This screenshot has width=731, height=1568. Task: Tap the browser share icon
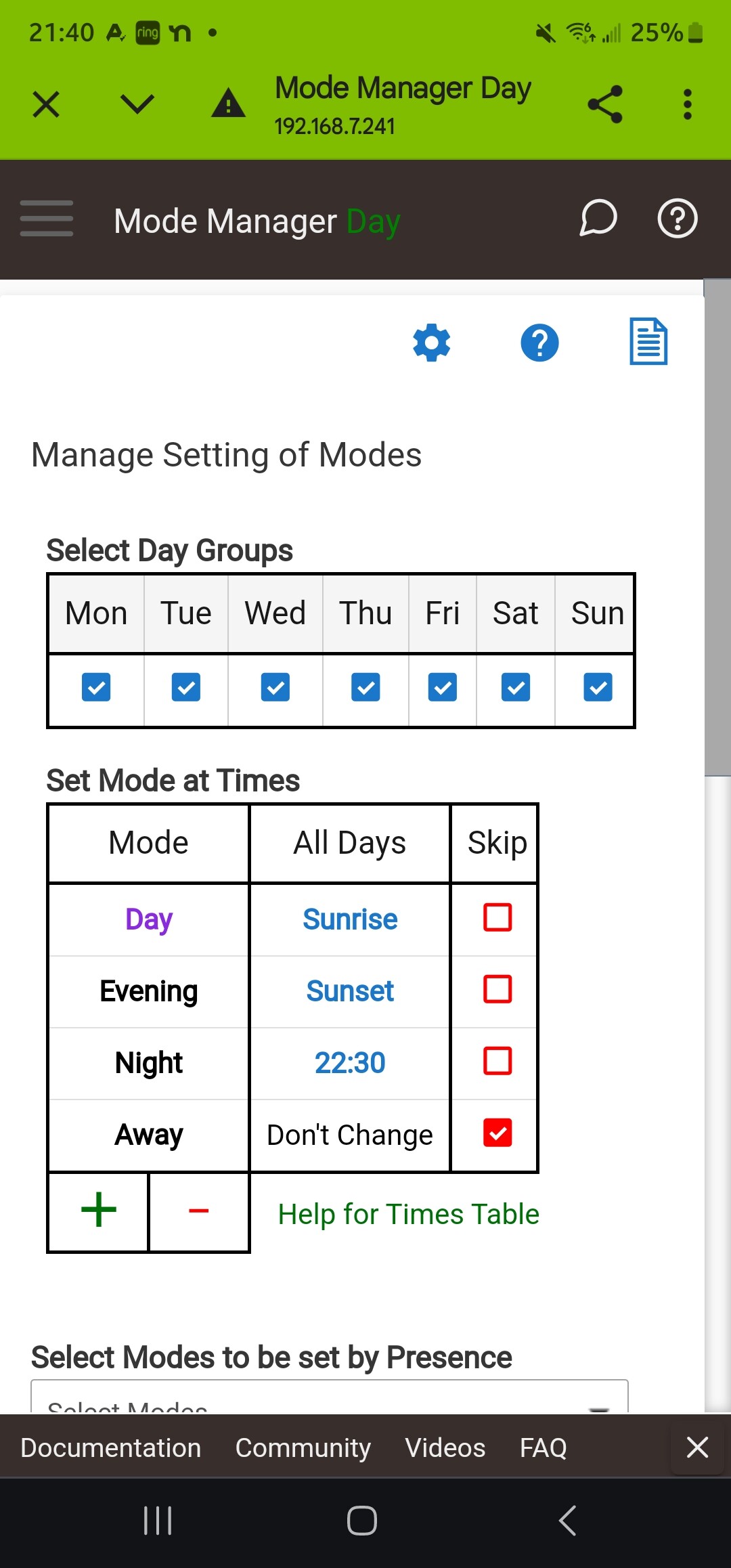[x=605, y=104]
